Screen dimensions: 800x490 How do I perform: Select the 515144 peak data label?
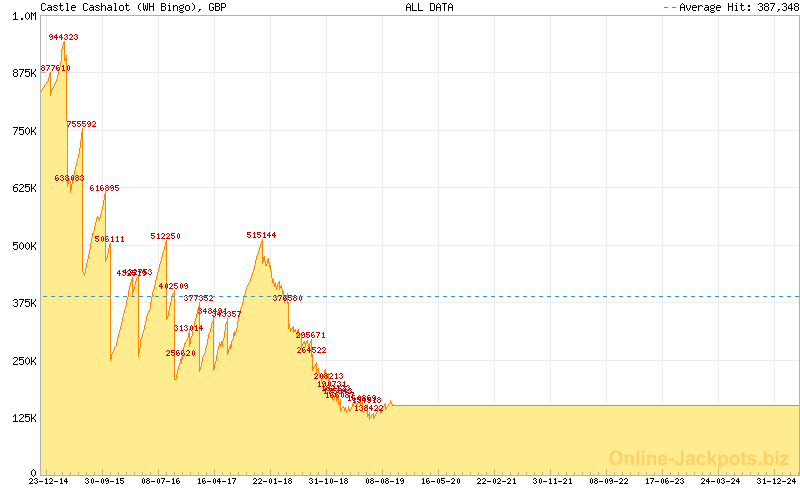[x=261, y=235]
